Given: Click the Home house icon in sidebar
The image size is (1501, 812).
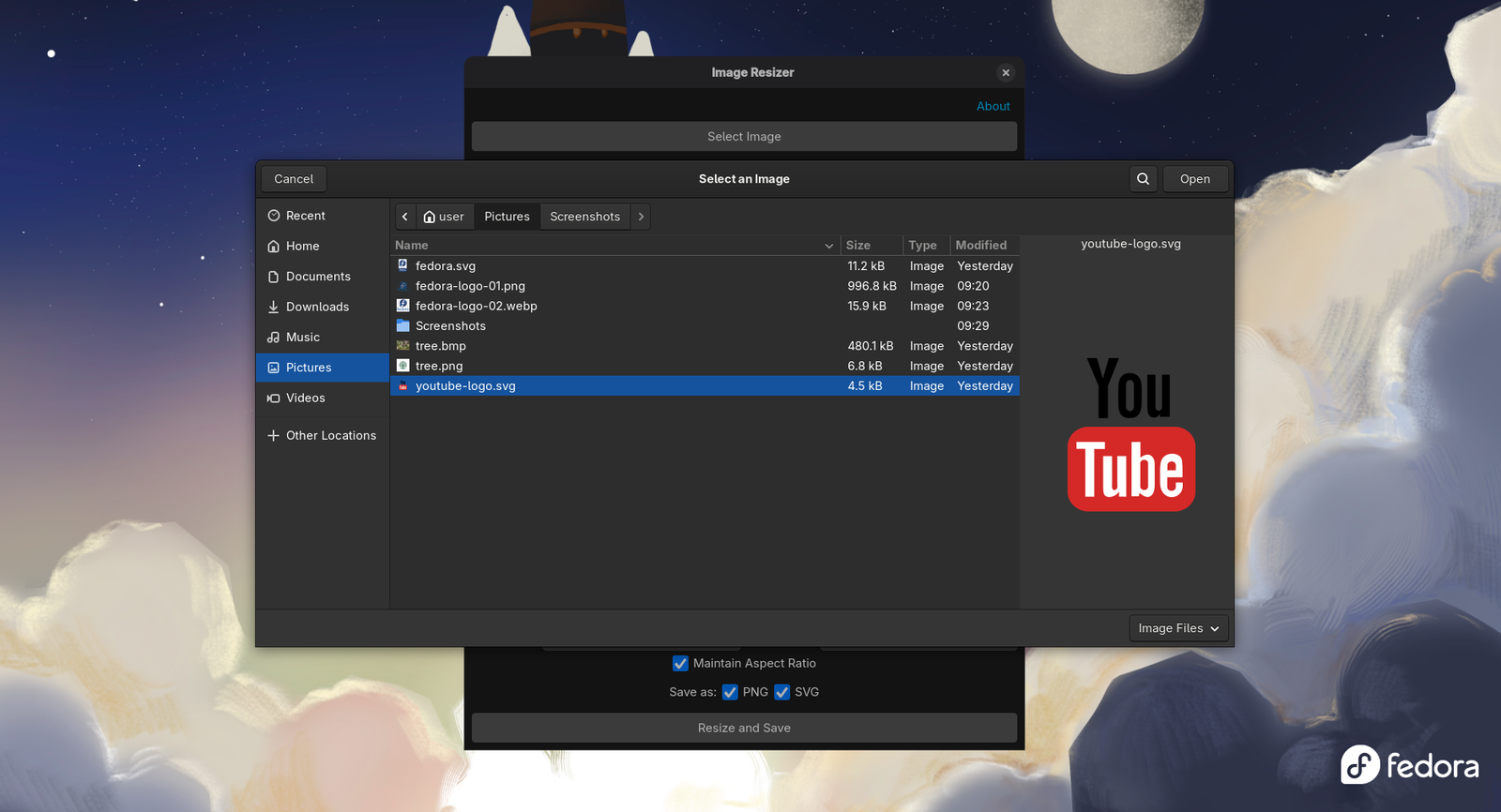Looking at the screenshot, I should coord(274,246).
